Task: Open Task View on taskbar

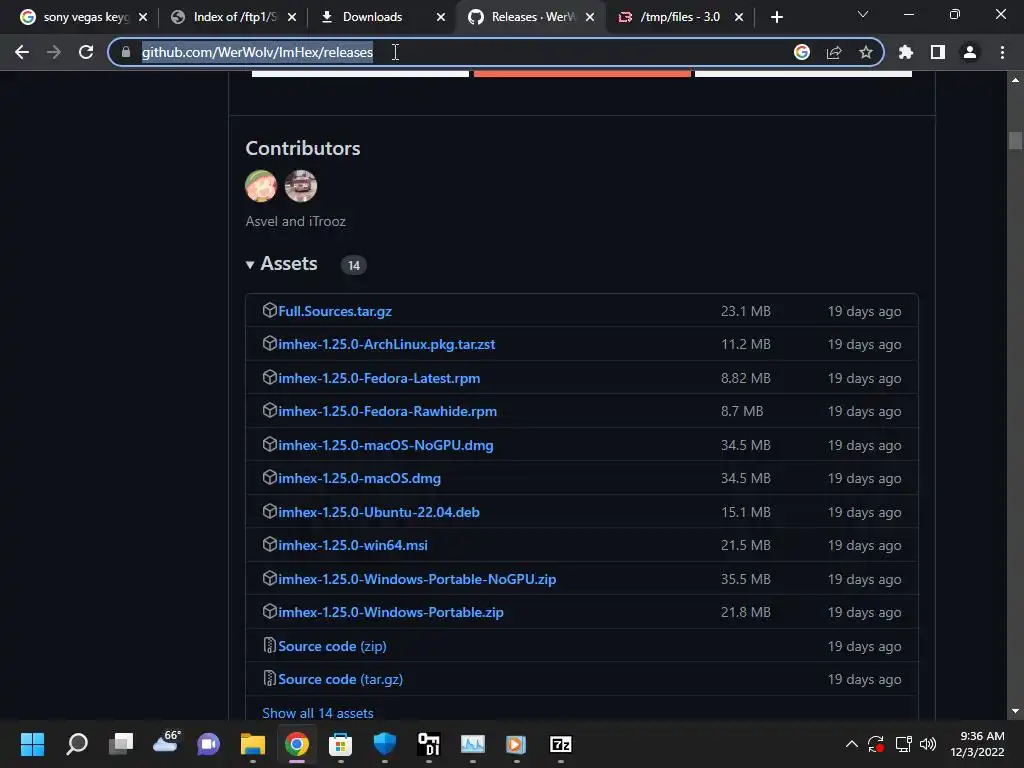Action: click(x=121, y=744)
